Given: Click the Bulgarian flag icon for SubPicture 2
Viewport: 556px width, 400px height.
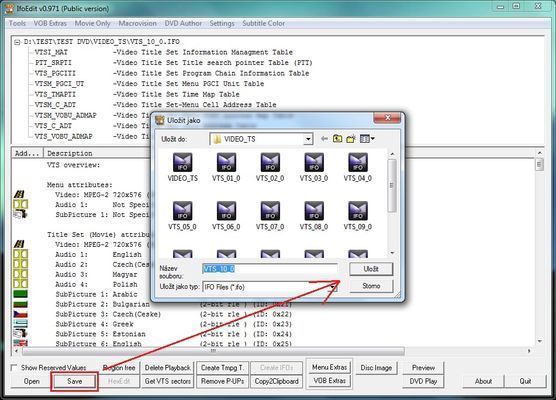Looking at the screenshot, I should point(21,304).
